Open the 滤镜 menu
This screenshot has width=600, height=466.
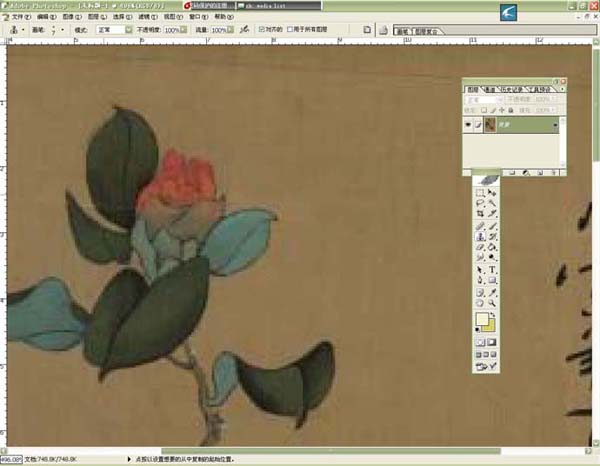click(148, 17)
